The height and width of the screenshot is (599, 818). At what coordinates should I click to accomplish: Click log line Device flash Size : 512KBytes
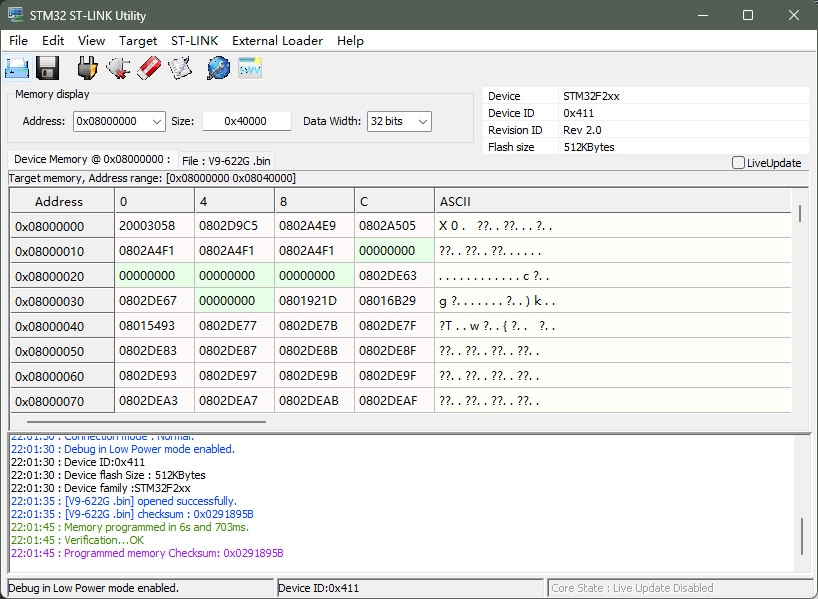(108, 475)
